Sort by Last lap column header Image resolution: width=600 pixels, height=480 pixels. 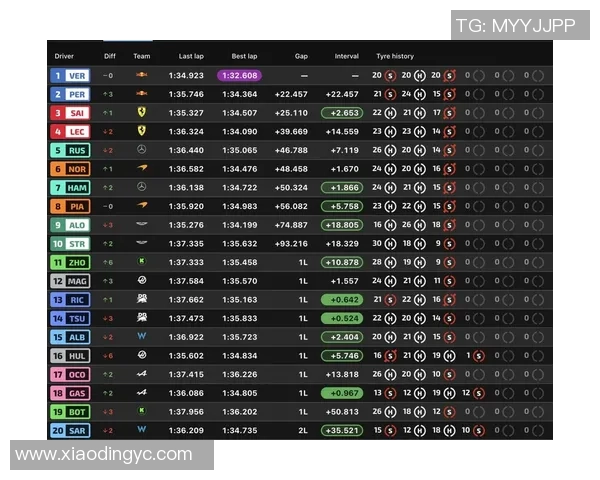[191, 56]
